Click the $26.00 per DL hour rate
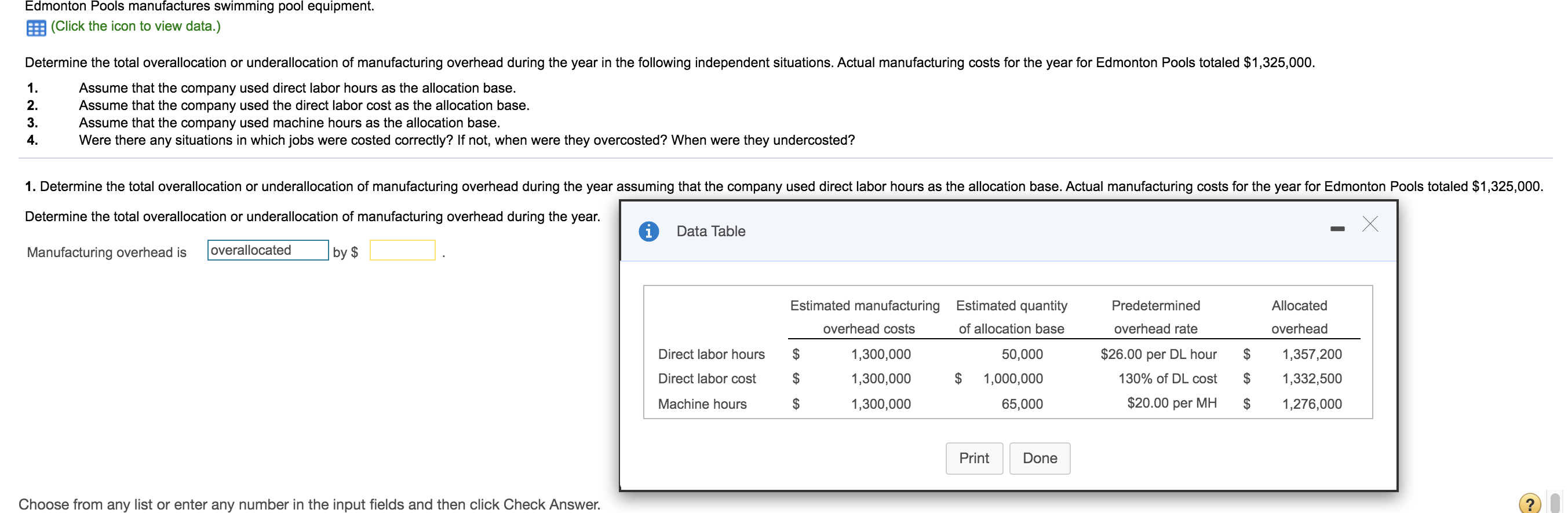This screenshot has width=1568, height=513. pyautogui.click(x=1158, y=354)
